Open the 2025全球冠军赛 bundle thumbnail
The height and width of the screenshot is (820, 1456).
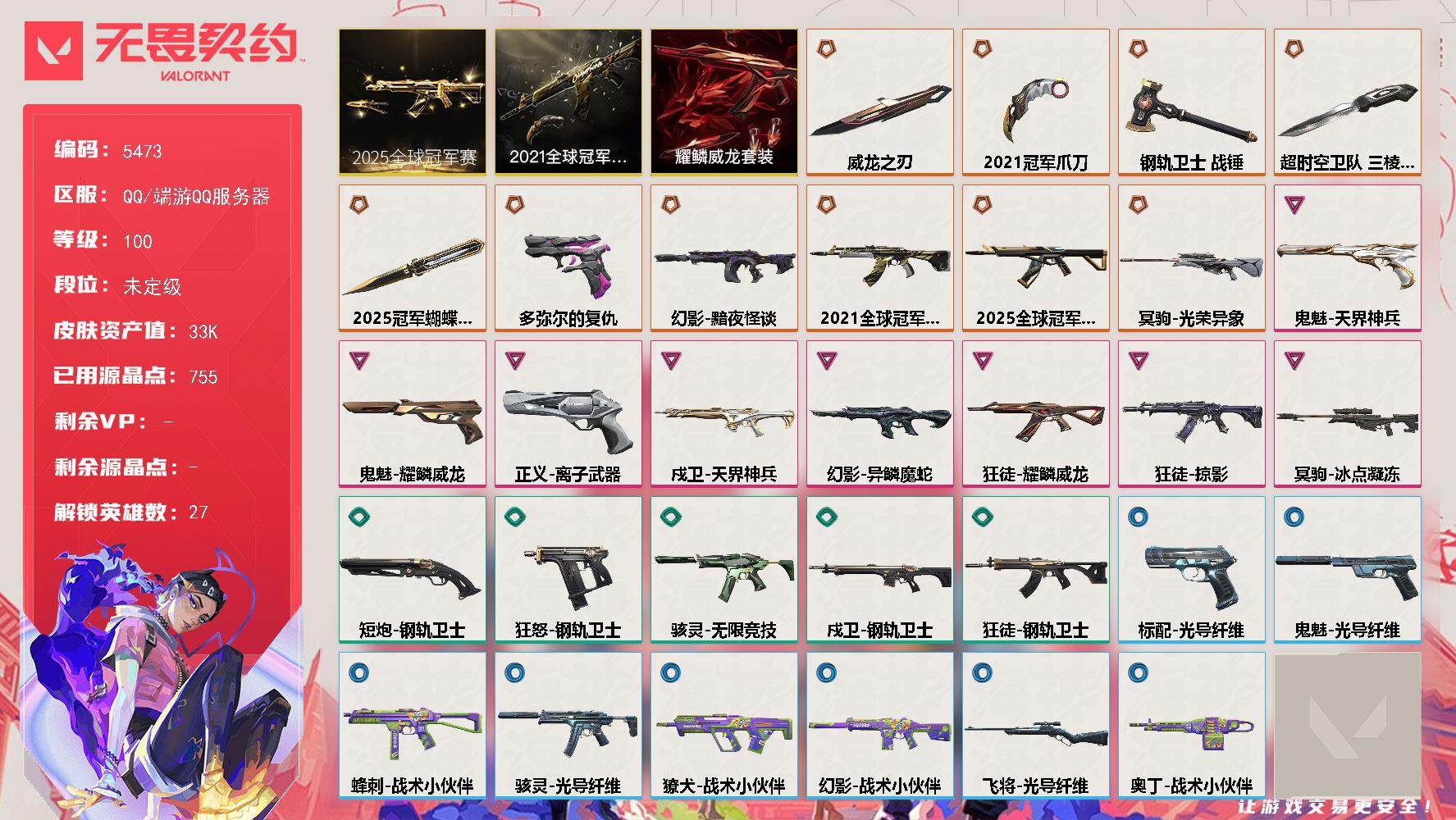pos(412,102)
